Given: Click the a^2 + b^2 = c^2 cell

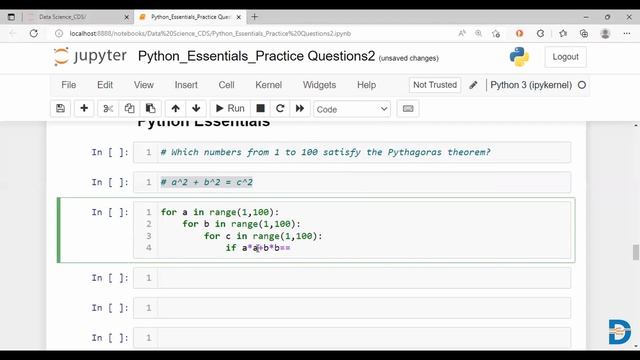Looking at the screenshot, I should point(352,182).
